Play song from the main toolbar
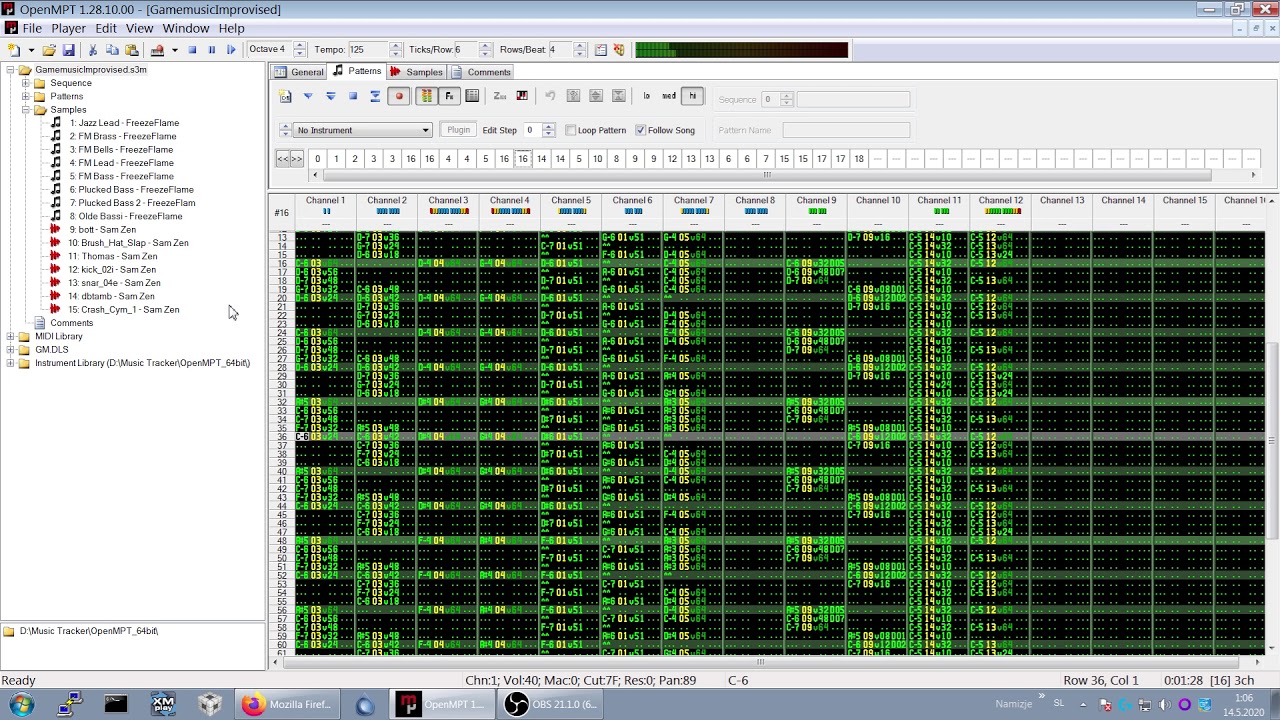 [x=231, y=50]
